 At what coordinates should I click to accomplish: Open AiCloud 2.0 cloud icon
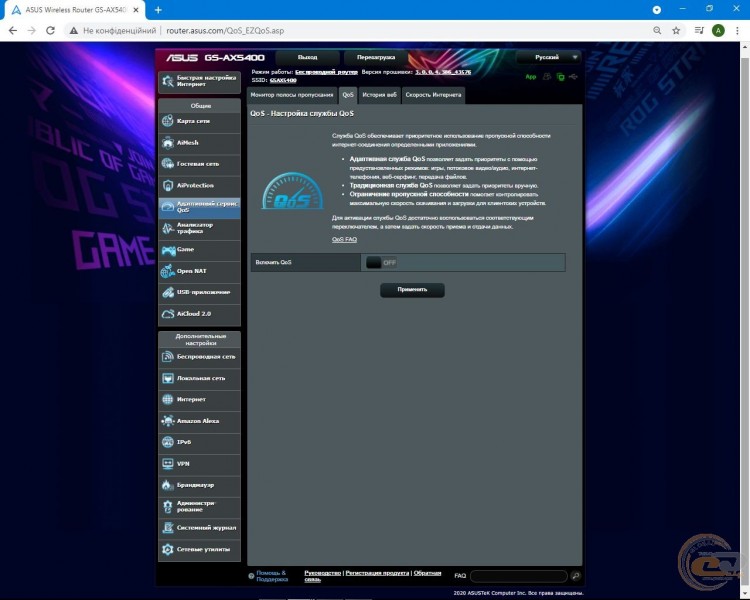pyautogui.click(x=167, y=314)
